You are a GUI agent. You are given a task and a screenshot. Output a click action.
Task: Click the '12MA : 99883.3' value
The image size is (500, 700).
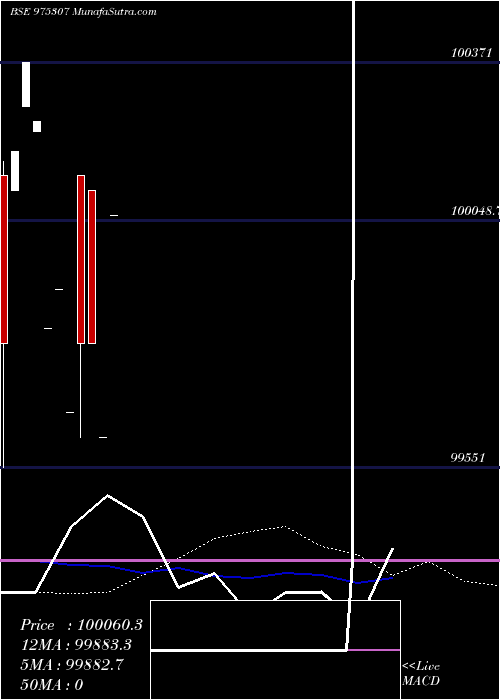(x=75, y=645)
